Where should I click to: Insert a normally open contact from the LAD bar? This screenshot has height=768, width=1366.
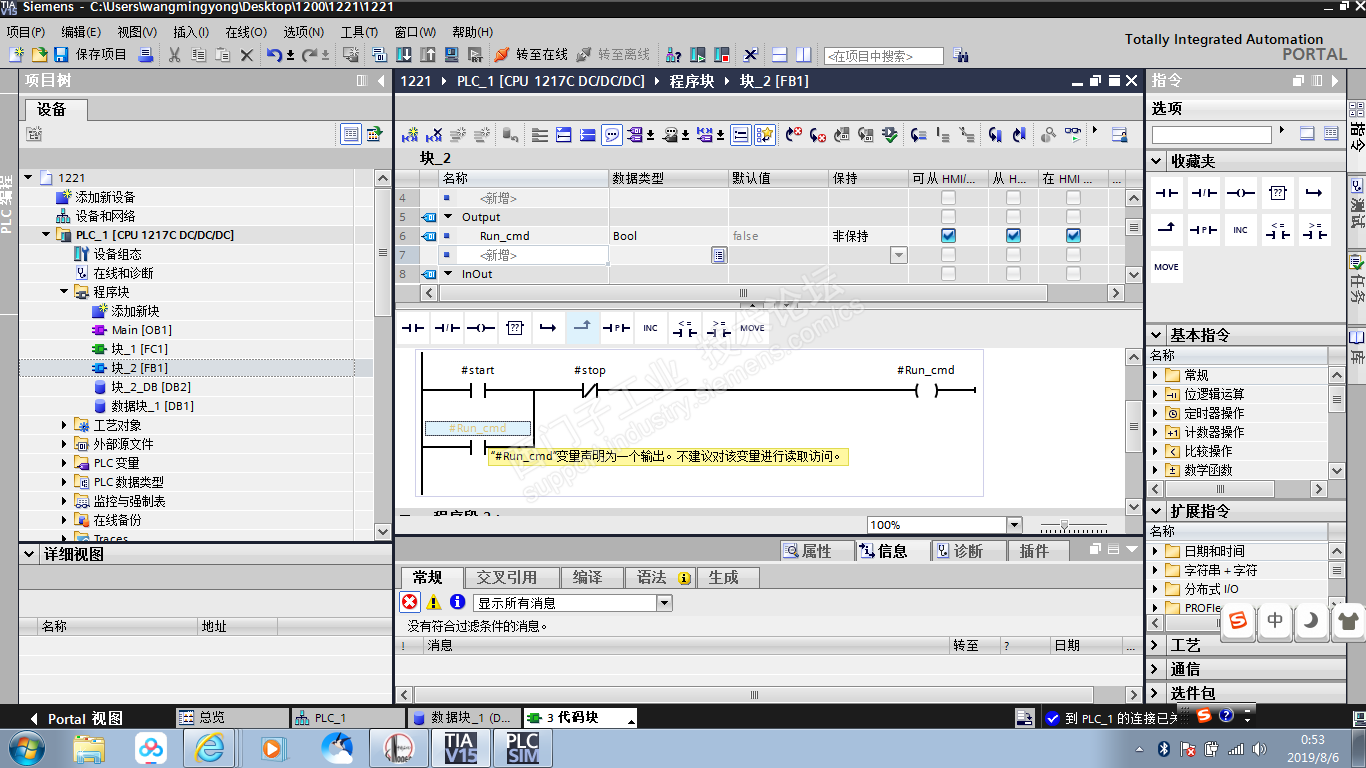413,327
